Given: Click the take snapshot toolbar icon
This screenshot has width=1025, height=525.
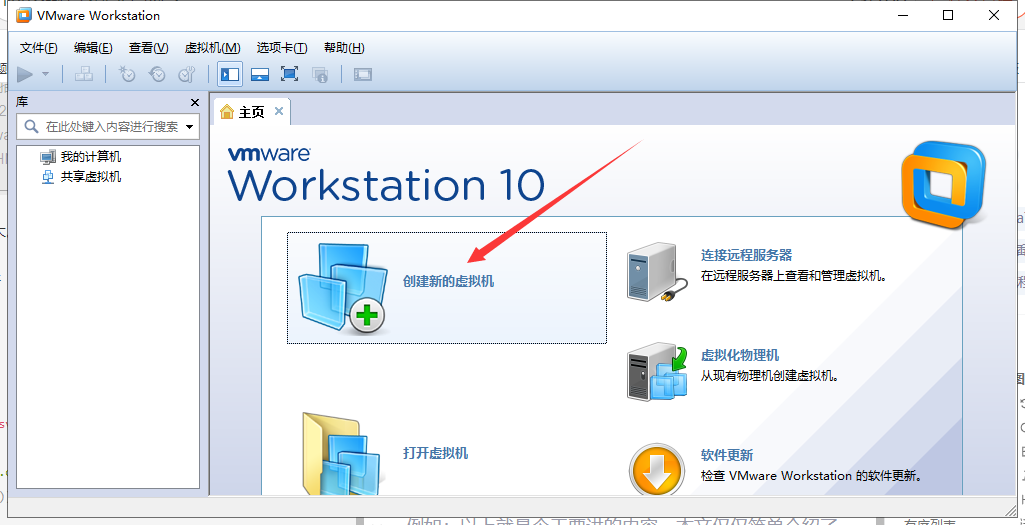Looking at the screenshot, I should click(126, 75).
